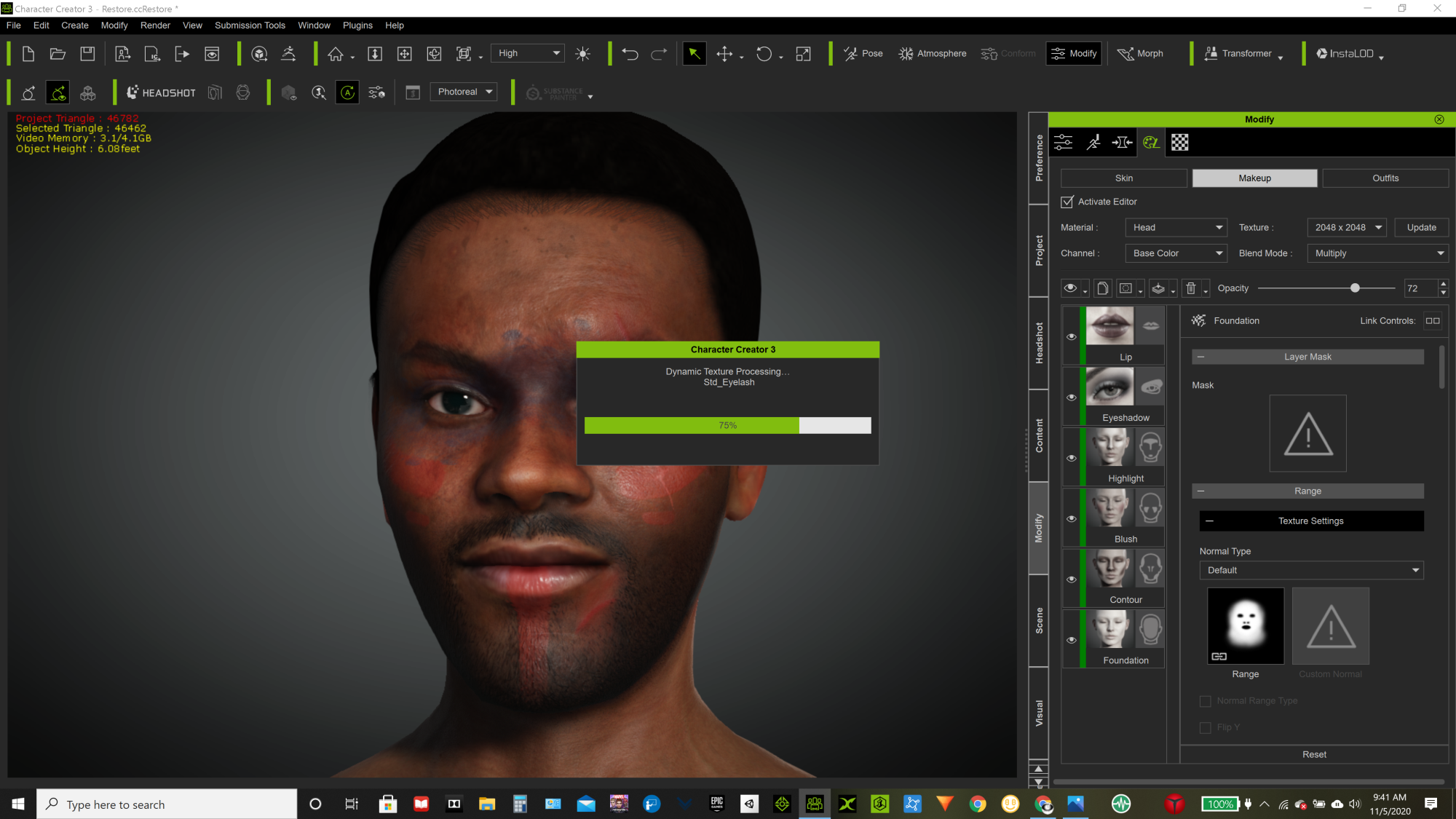
Task: Toggle the Link Controls button
Action: (x=1433, y=321)
